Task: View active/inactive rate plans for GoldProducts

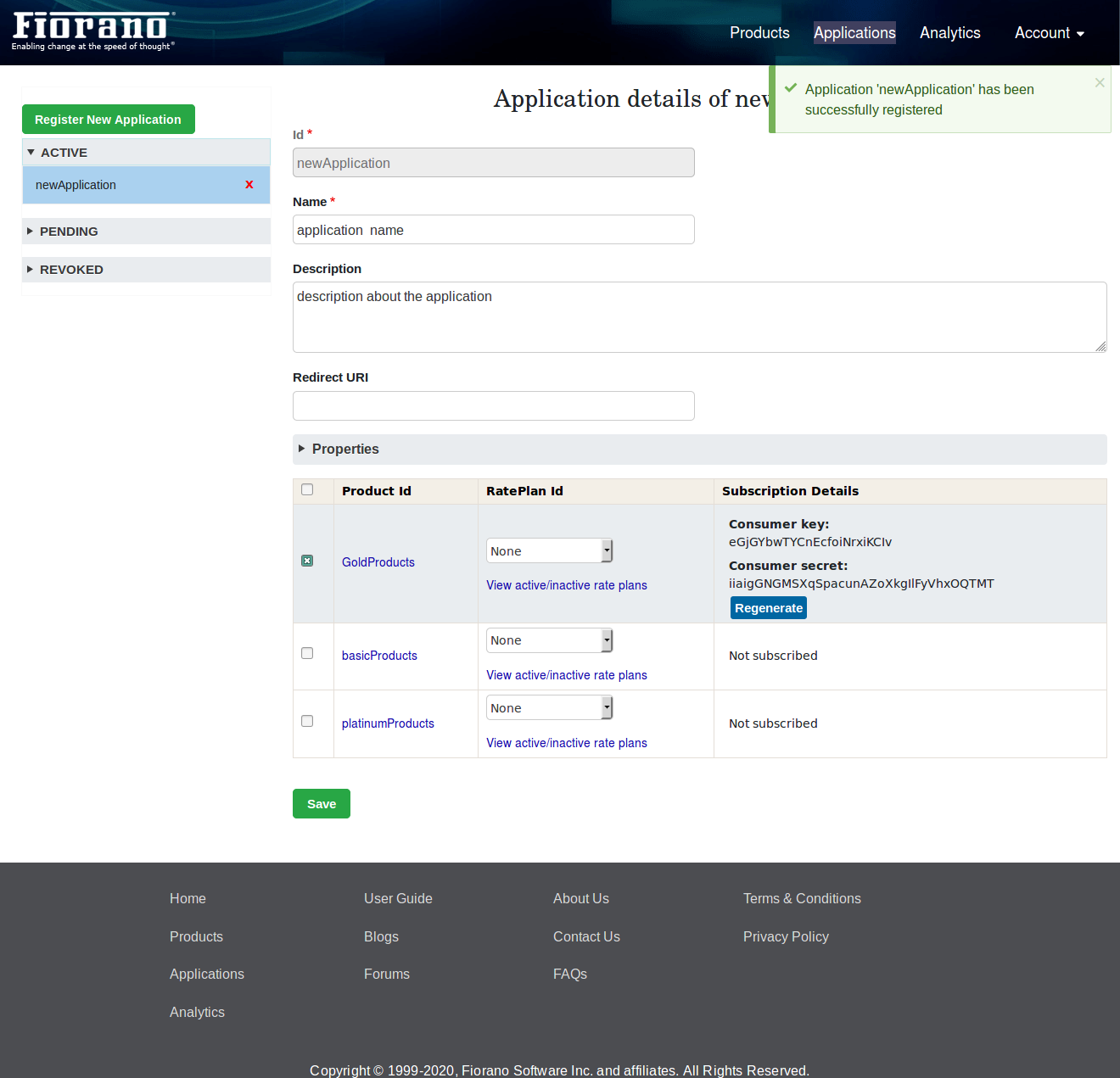Action: tap(567, 585)
